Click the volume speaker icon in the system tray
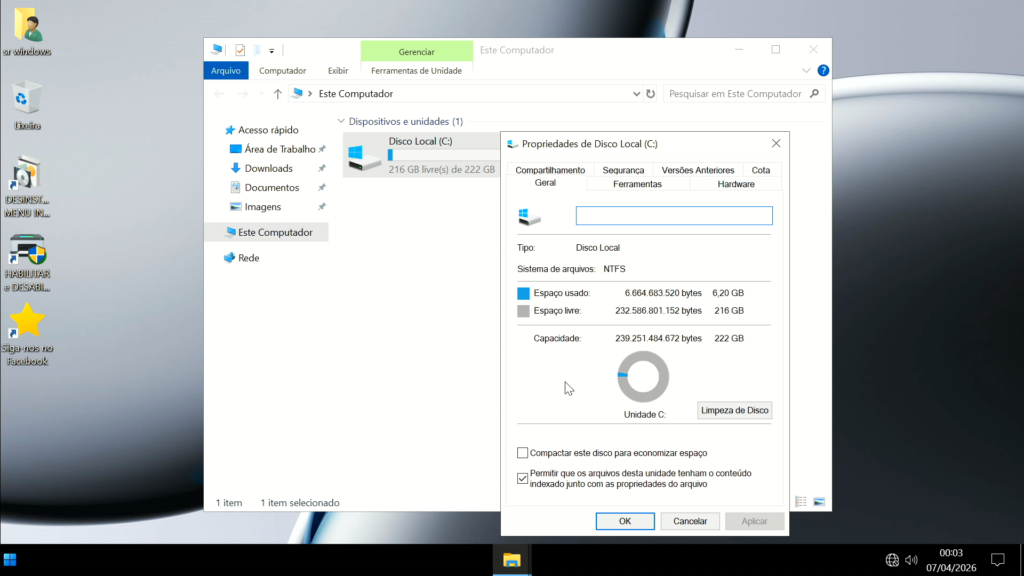The width and height of the screenshot is (1024, 576). pyautogui.click(x=911, y=559)
